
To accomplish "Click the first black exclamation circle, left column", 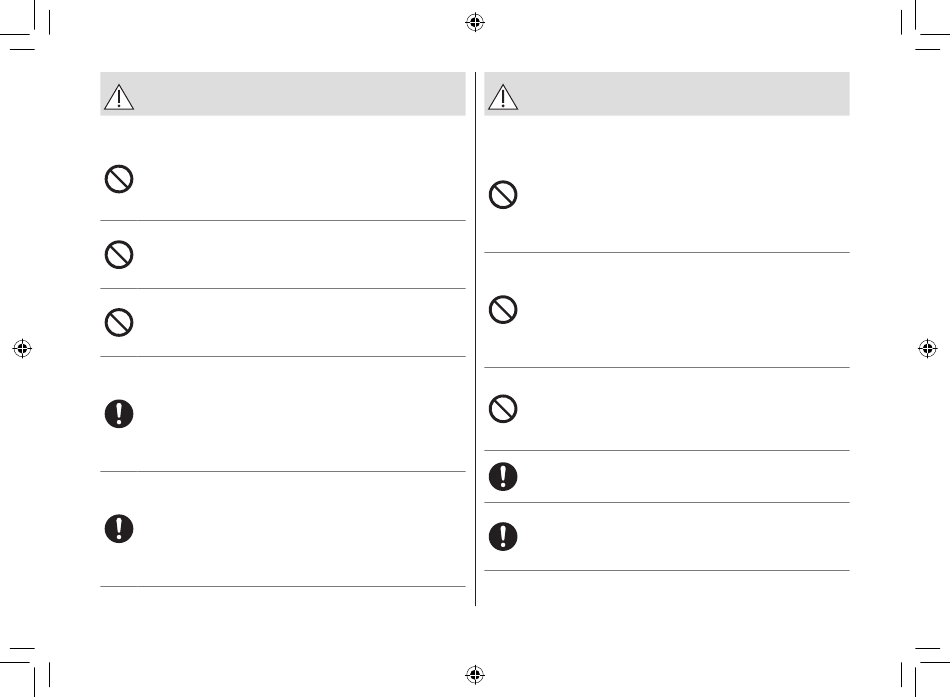I will coord(119,414).
